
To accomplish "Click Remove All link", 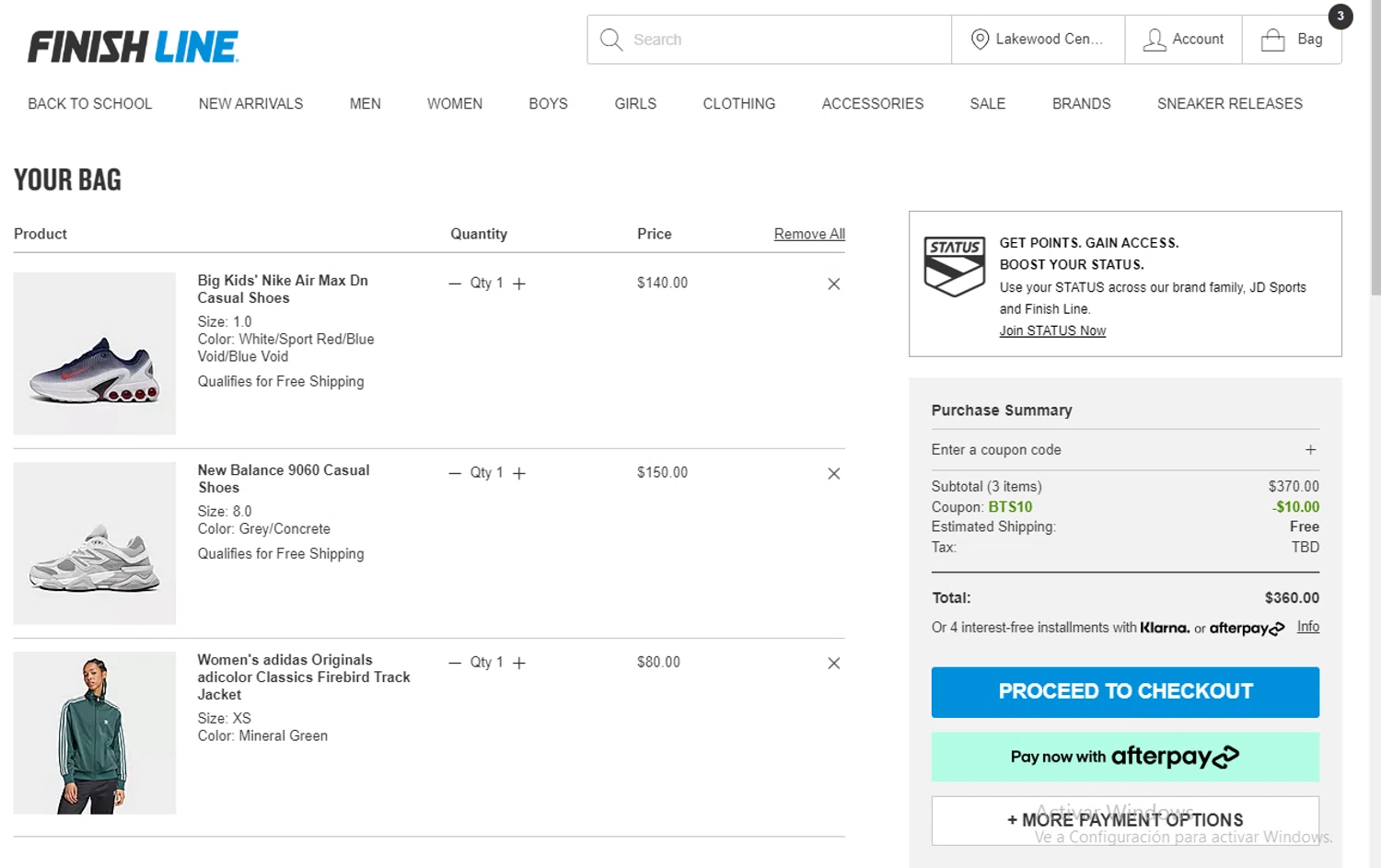I will [x=809, y=234].
